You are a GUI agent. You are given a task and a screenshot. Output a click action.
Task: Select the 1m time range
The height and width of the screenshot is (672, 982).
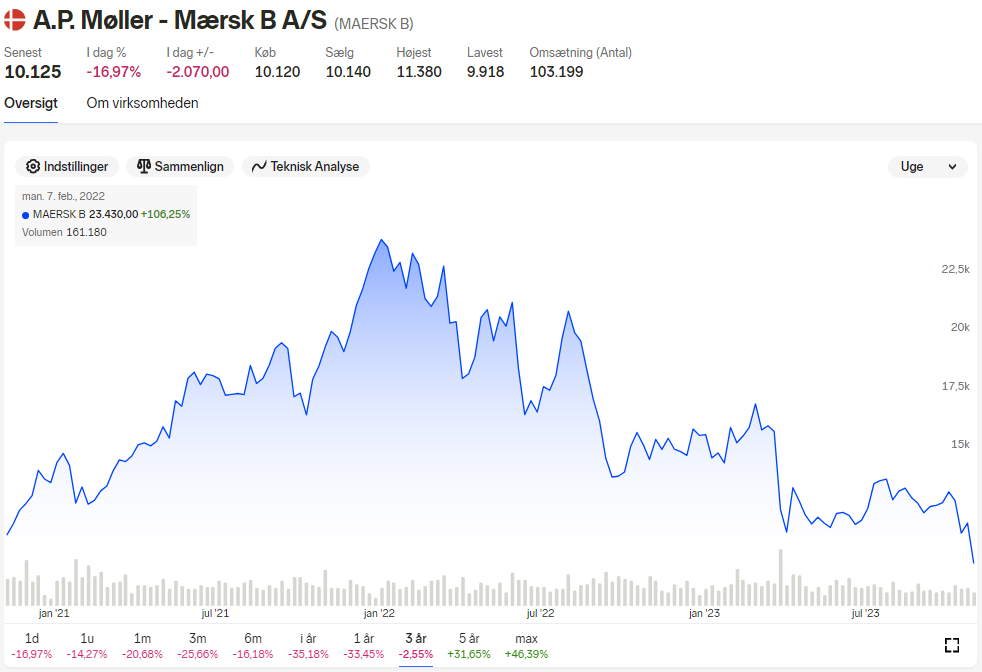tap(142, 646)
